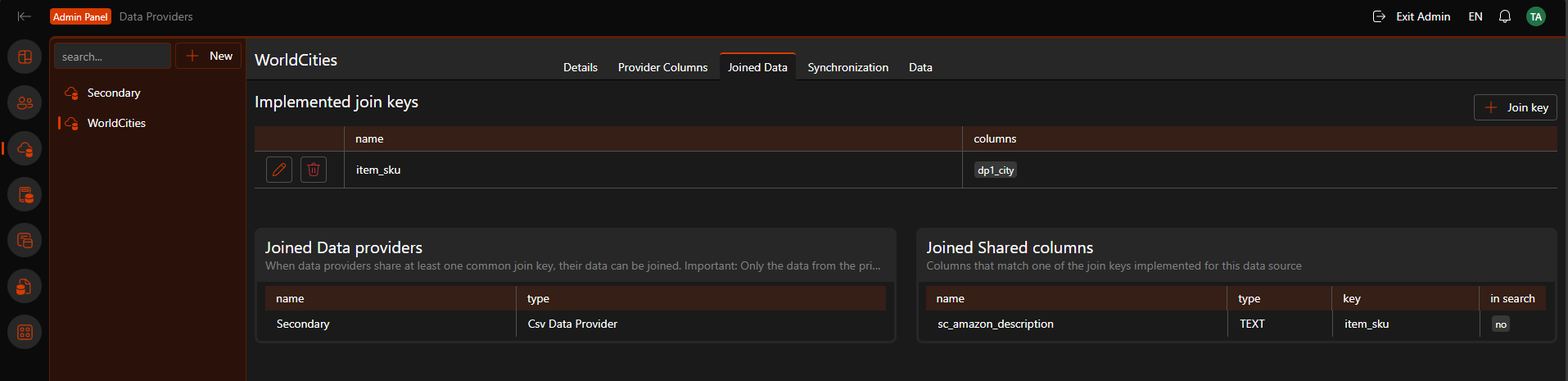The width and height of the screenshot is (1568, 381).
Task: Switch to the Provider Columns tab
Action: (662, 67)
